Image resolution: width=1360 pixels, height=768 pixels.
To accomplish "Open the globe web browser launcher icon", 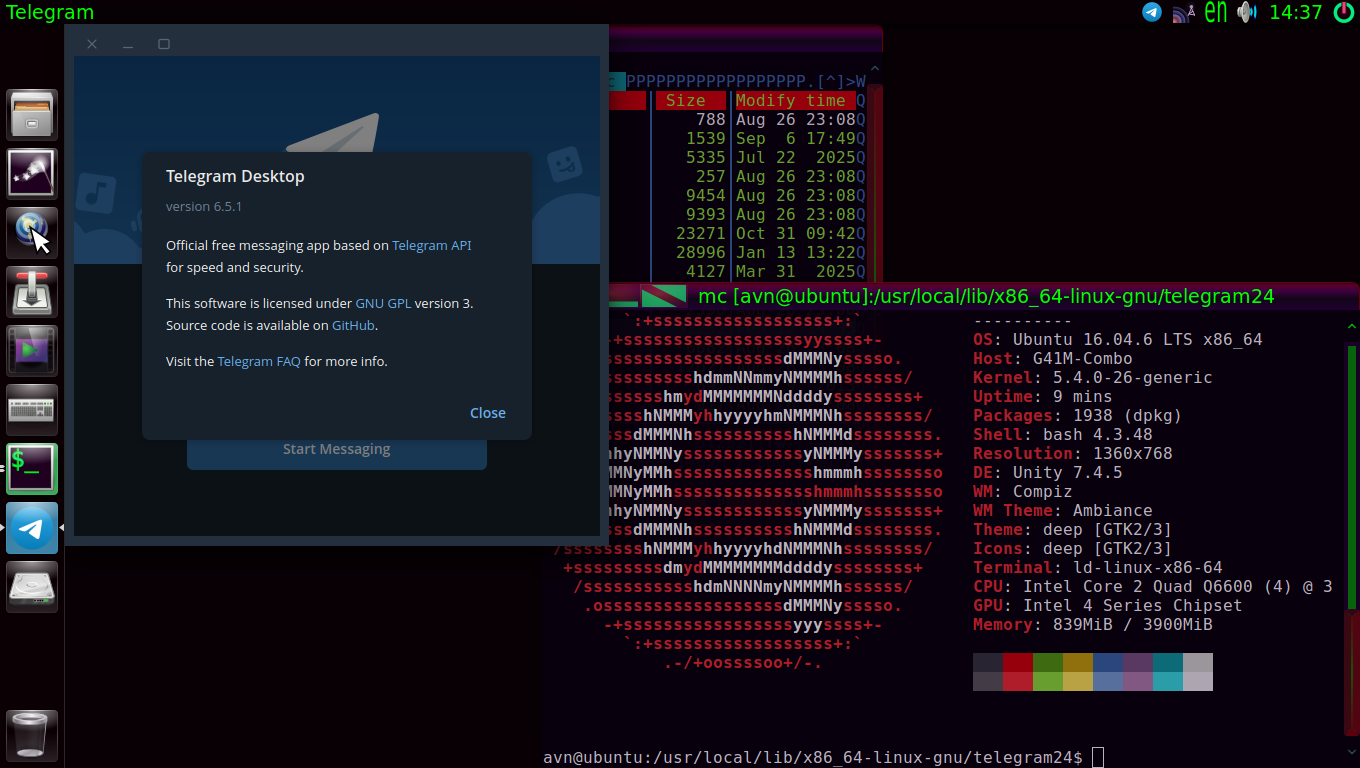I will (33, 233).
